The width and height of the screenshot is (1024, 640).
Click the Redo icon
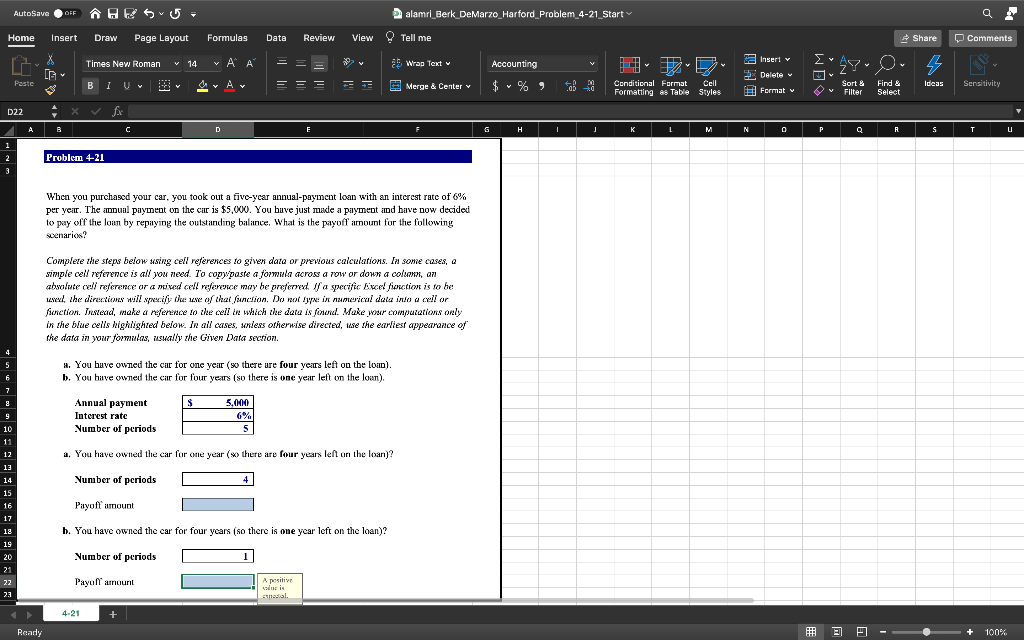click(175, 14)
